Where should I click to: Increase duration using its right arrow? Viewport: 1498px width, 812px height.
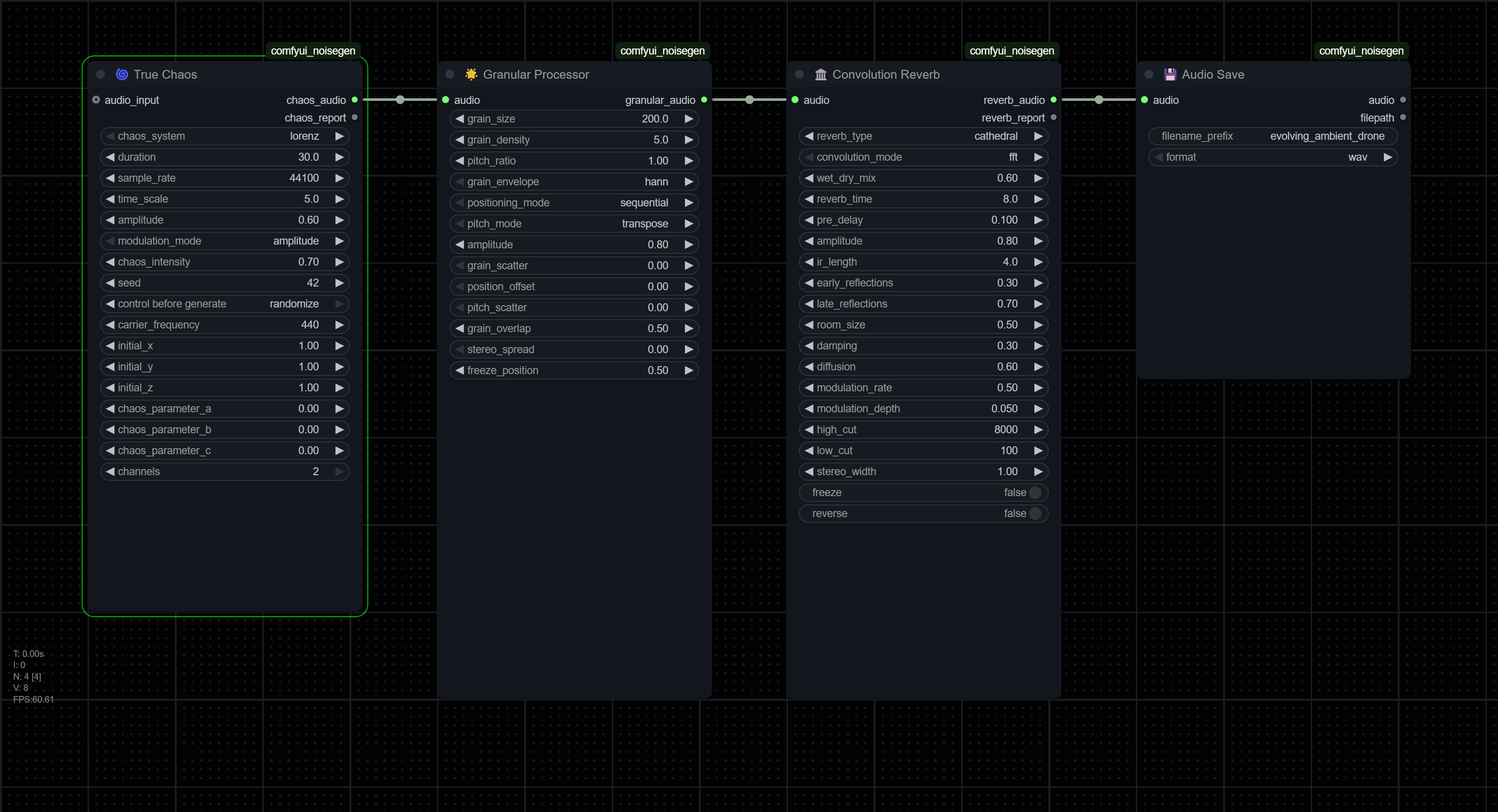340,157
